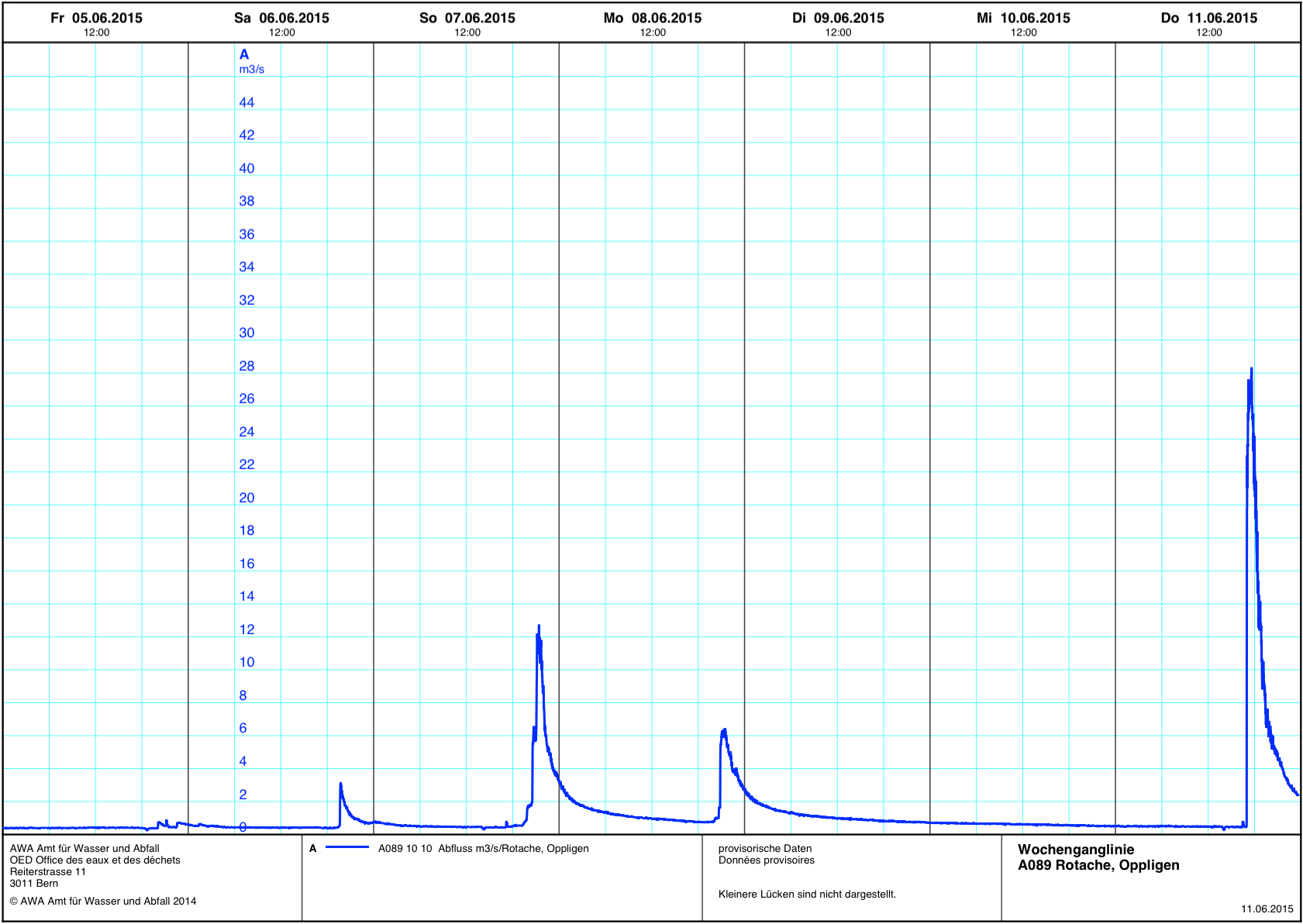Click the Do 11.06.2015 date header
The width and height of the screenshot is (1303, 924).
coord(1208,18)
